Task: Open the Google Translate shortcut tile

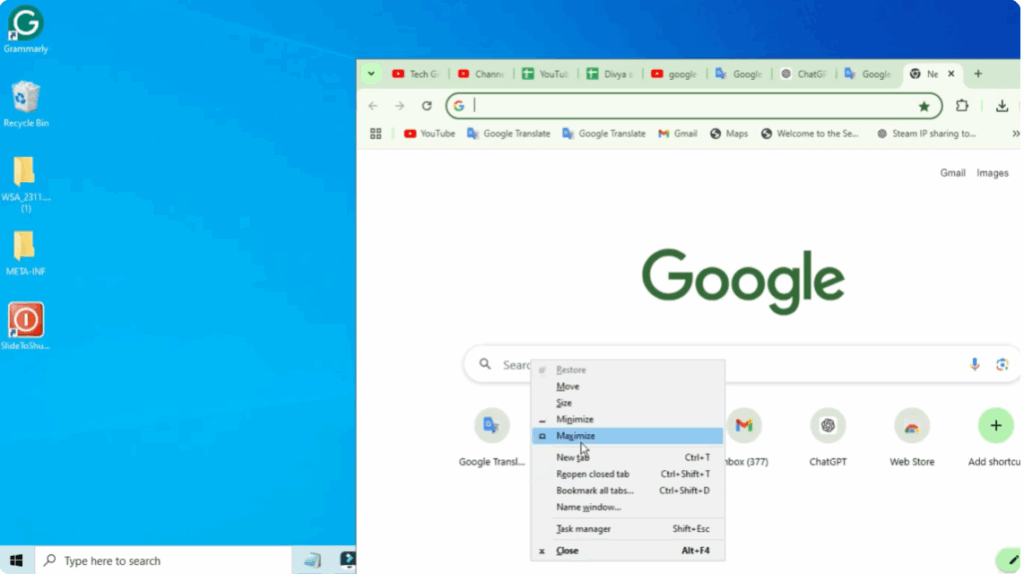Action: 492,438
